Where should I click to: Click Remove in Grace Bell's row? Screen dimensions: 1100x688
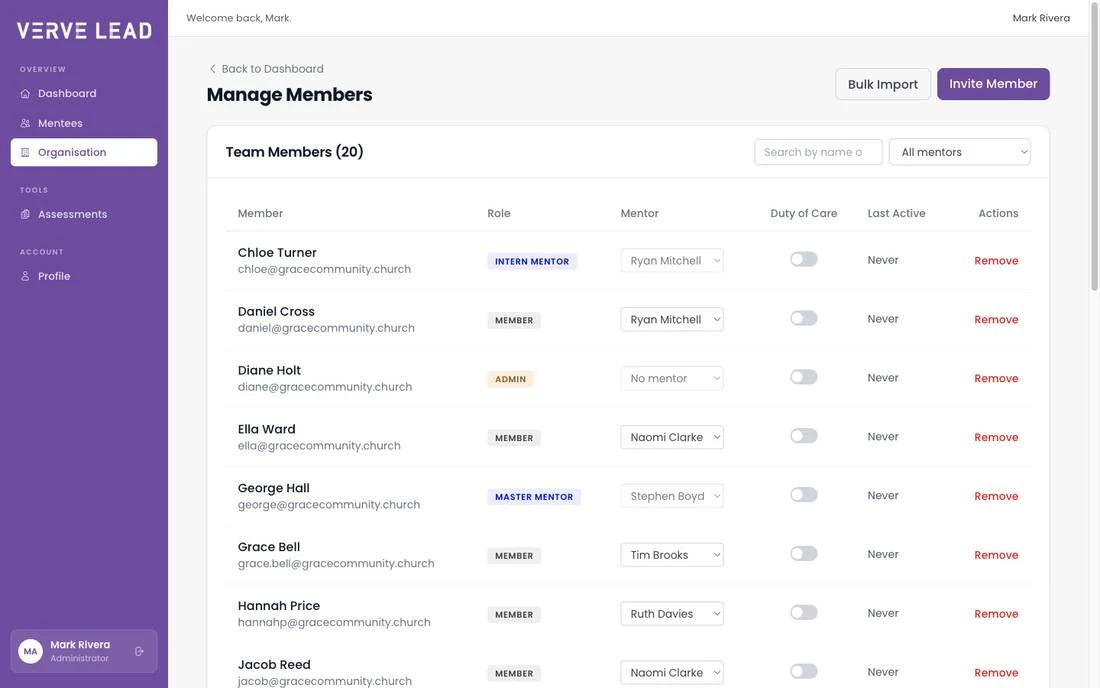(x=995, y=555)
